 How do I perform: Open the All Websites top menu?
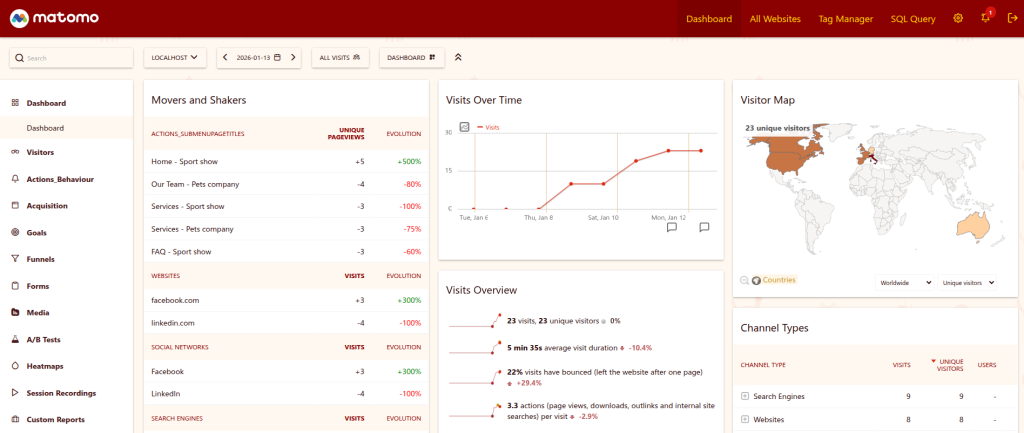[x=775, y=19]
